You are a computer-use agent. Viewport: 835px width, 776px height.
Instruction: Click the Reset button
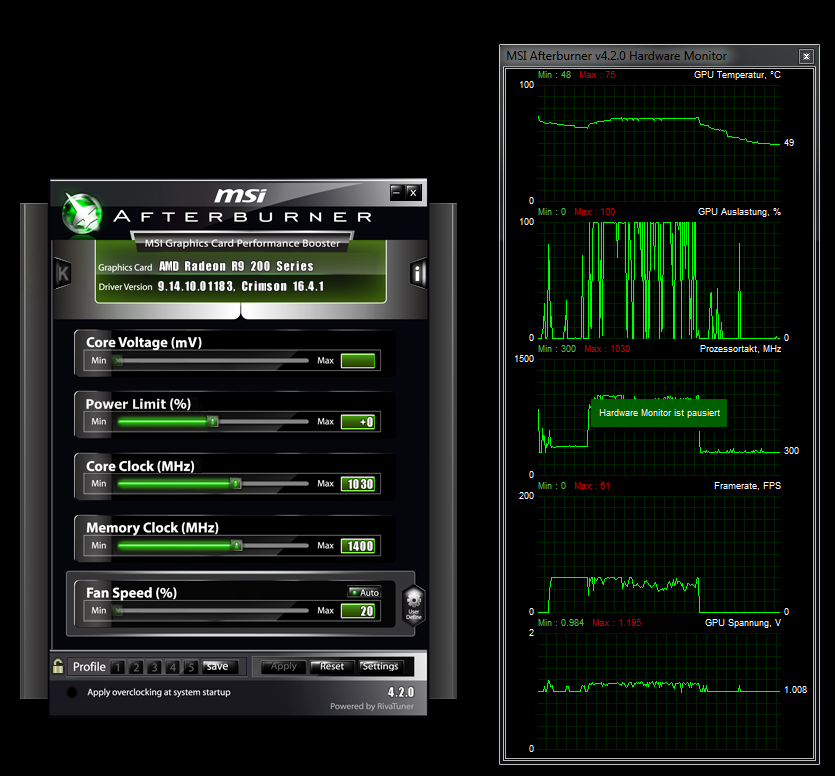(332, 666)
